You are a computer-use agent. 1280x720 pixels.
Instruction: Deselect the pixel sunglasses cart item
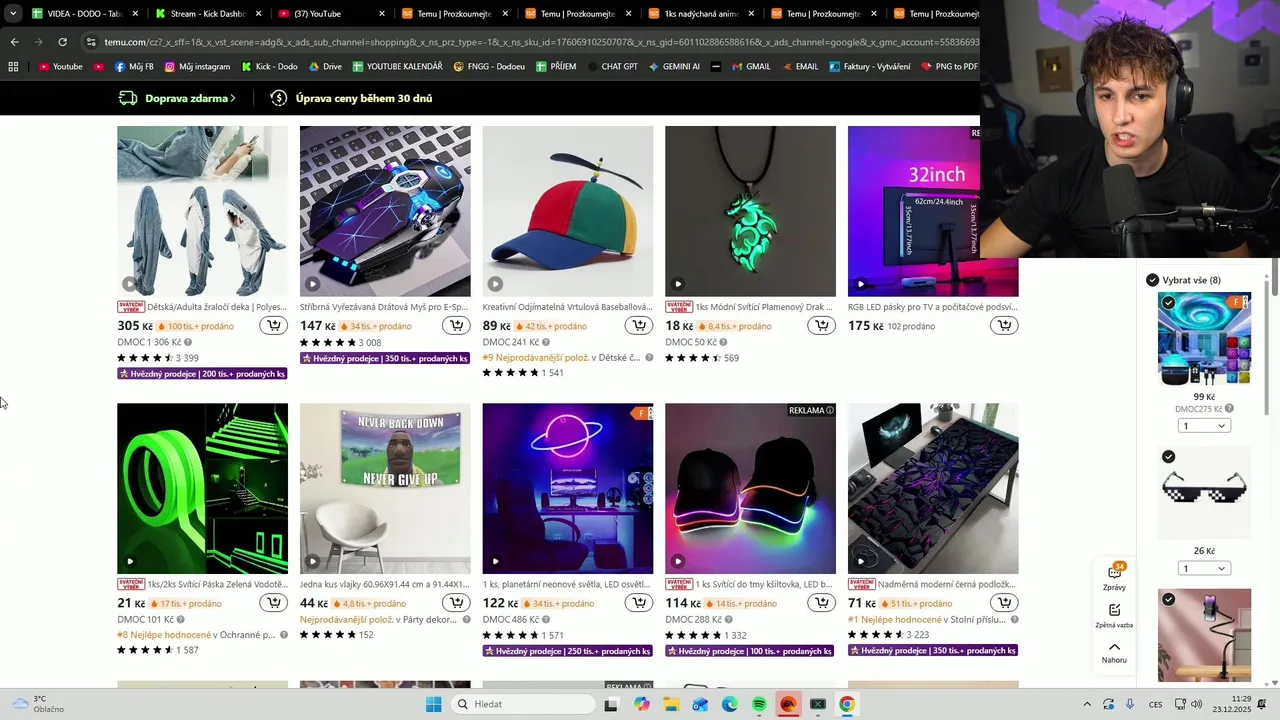(1169, 457)
